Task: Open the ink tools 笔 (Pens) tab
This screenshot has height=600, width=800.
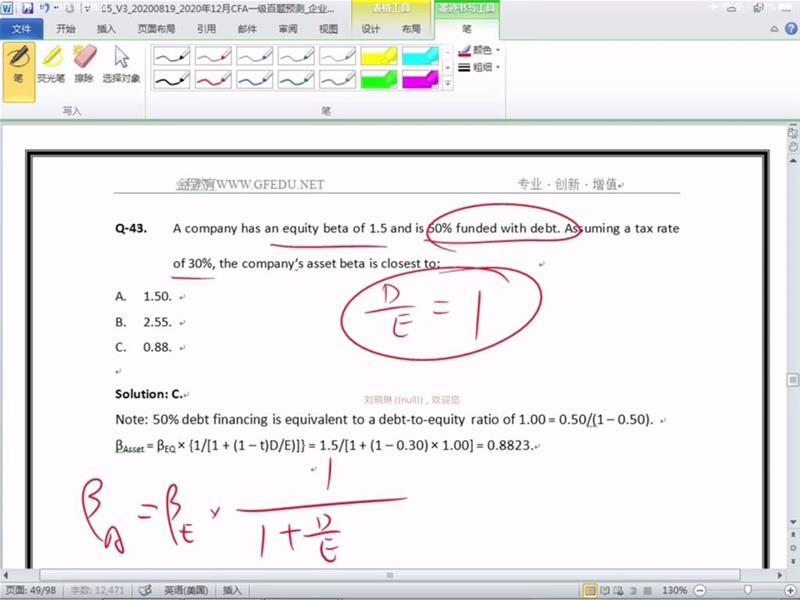Action: [467, 29]
